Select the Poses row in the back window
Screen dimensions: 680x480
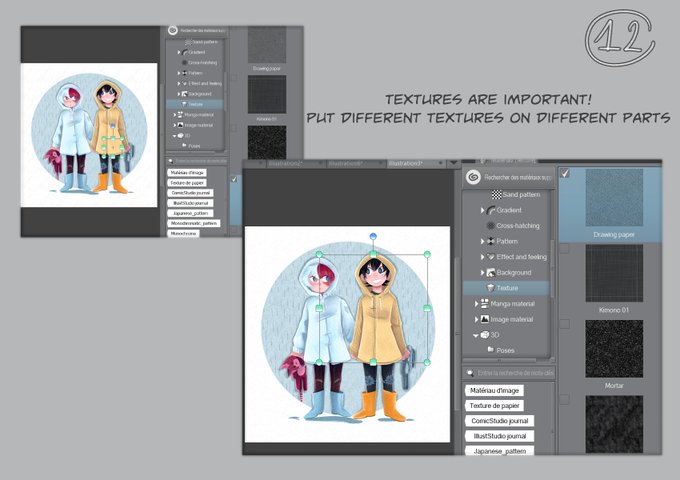(x=195, y=146)
